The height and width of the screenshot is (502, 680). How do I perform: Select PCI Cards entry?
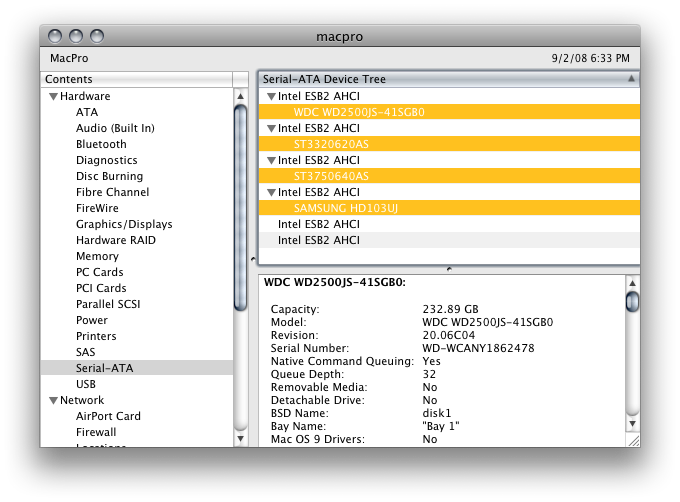click(x=101, y=288)
